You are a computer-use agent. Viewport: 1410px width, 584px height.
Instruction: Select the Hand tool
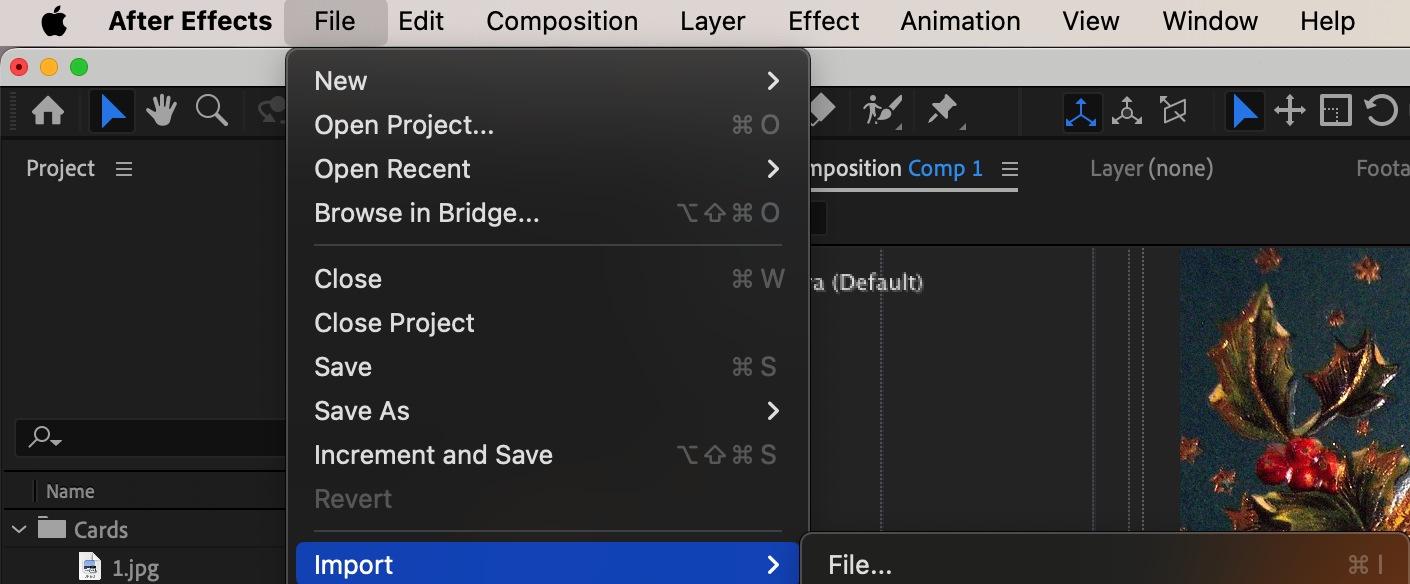pos(162,111)
